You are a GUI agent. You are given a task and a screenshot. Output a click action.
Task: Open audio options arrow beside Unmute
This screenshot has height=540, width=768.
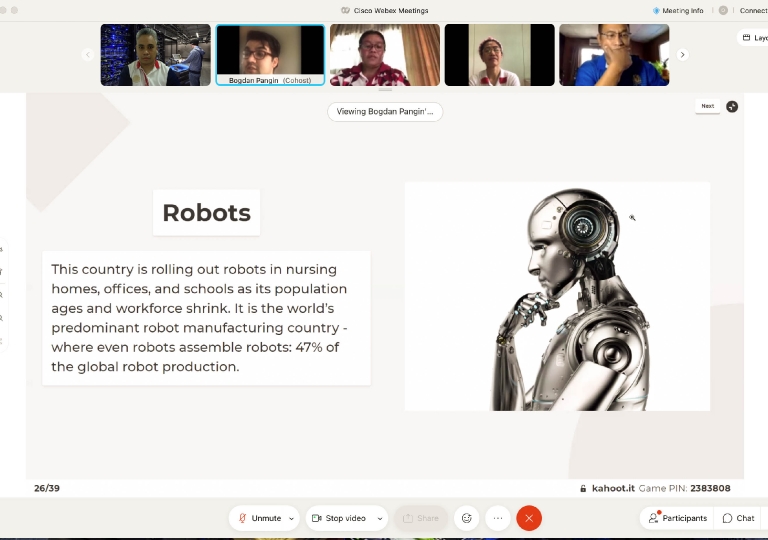pyautogui.click(x=291, y=518)
